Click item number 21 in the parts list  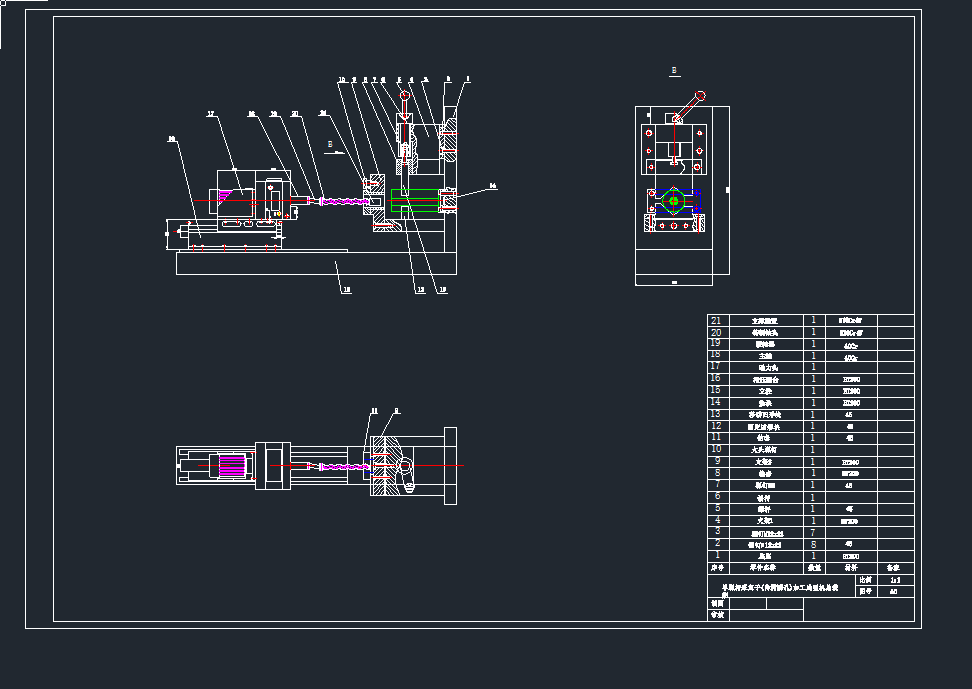(715, 320)
